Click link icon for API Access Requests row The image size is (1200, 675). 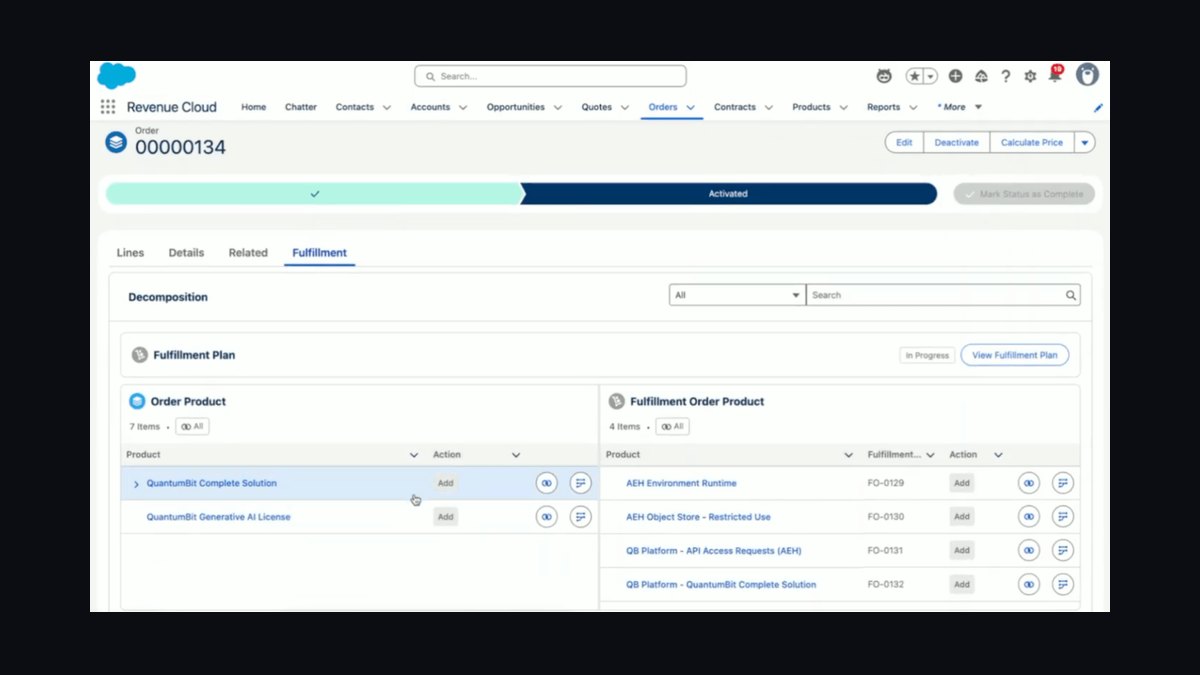point(1029,551)
